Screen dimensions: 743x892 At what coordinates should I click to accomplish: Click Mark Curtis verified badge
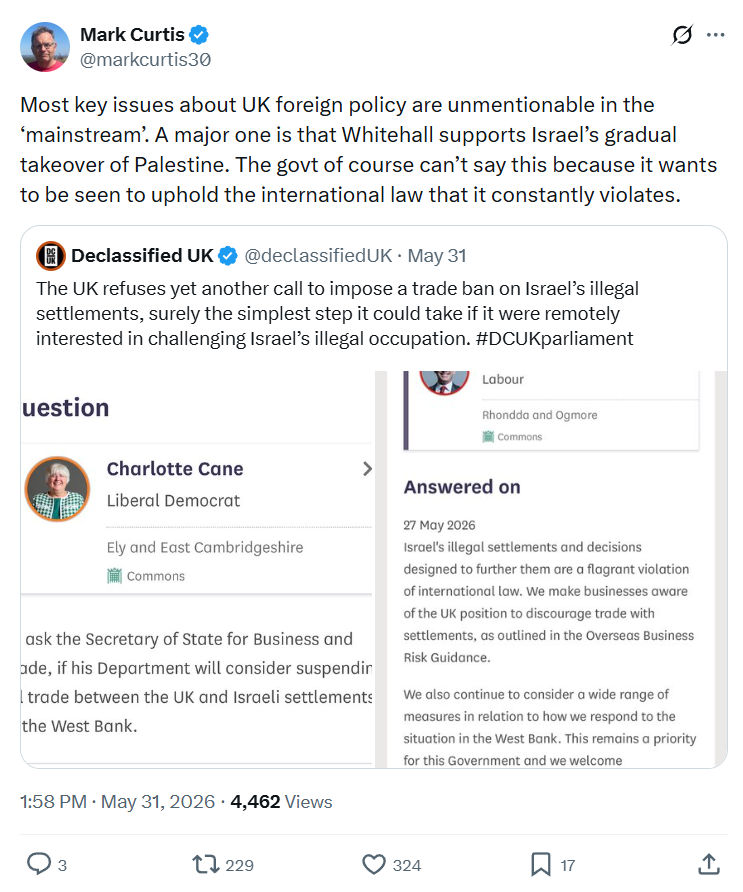[x=199, y=35]
